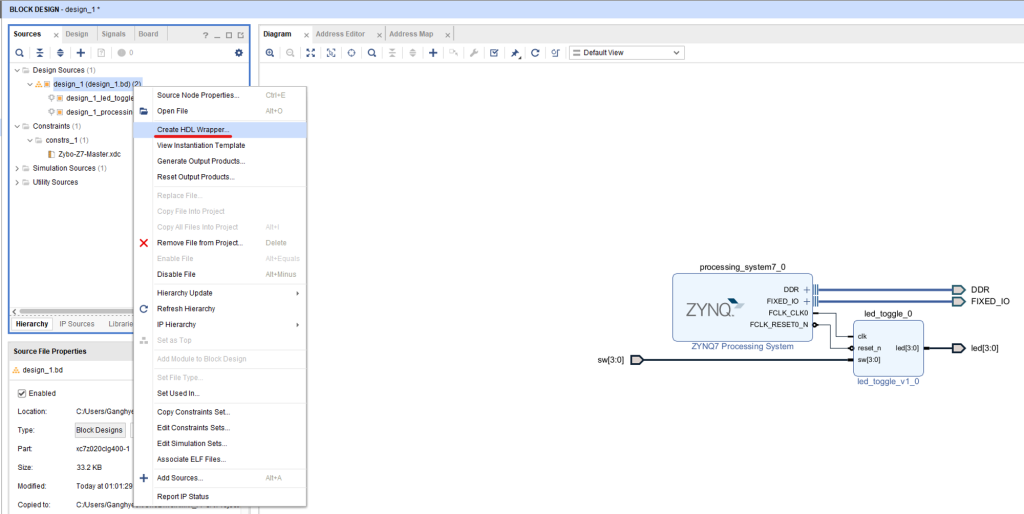
Task: Click the DDR external port
Action: tap(959, 290)
